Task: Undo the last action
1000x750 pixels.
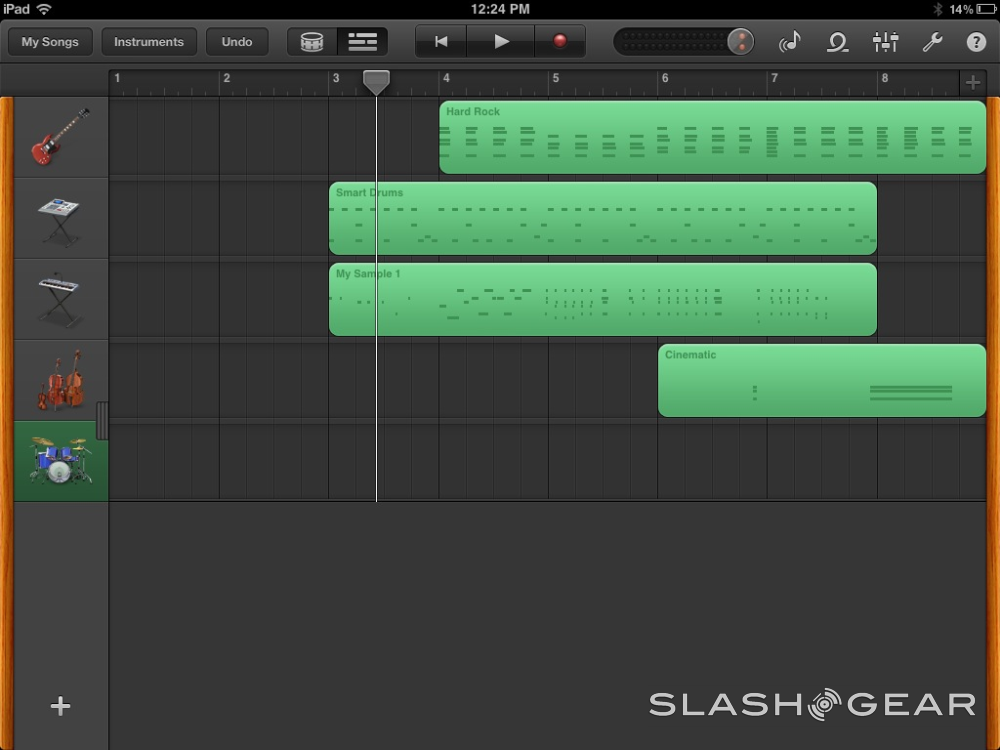Action: [237, 42]
